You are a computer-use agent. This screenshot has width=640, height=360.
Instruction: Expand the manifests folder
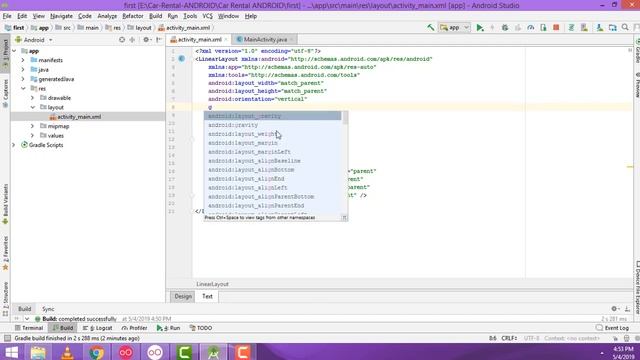[23, 60]
